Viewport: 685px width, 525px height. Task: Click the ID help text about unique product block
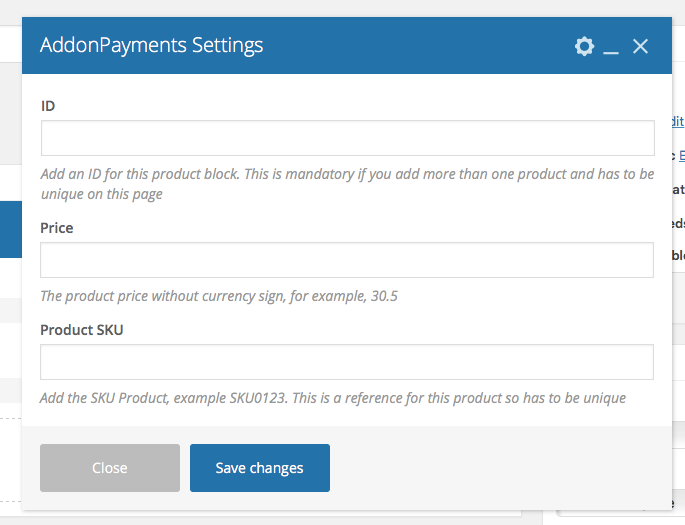[347, 184]
